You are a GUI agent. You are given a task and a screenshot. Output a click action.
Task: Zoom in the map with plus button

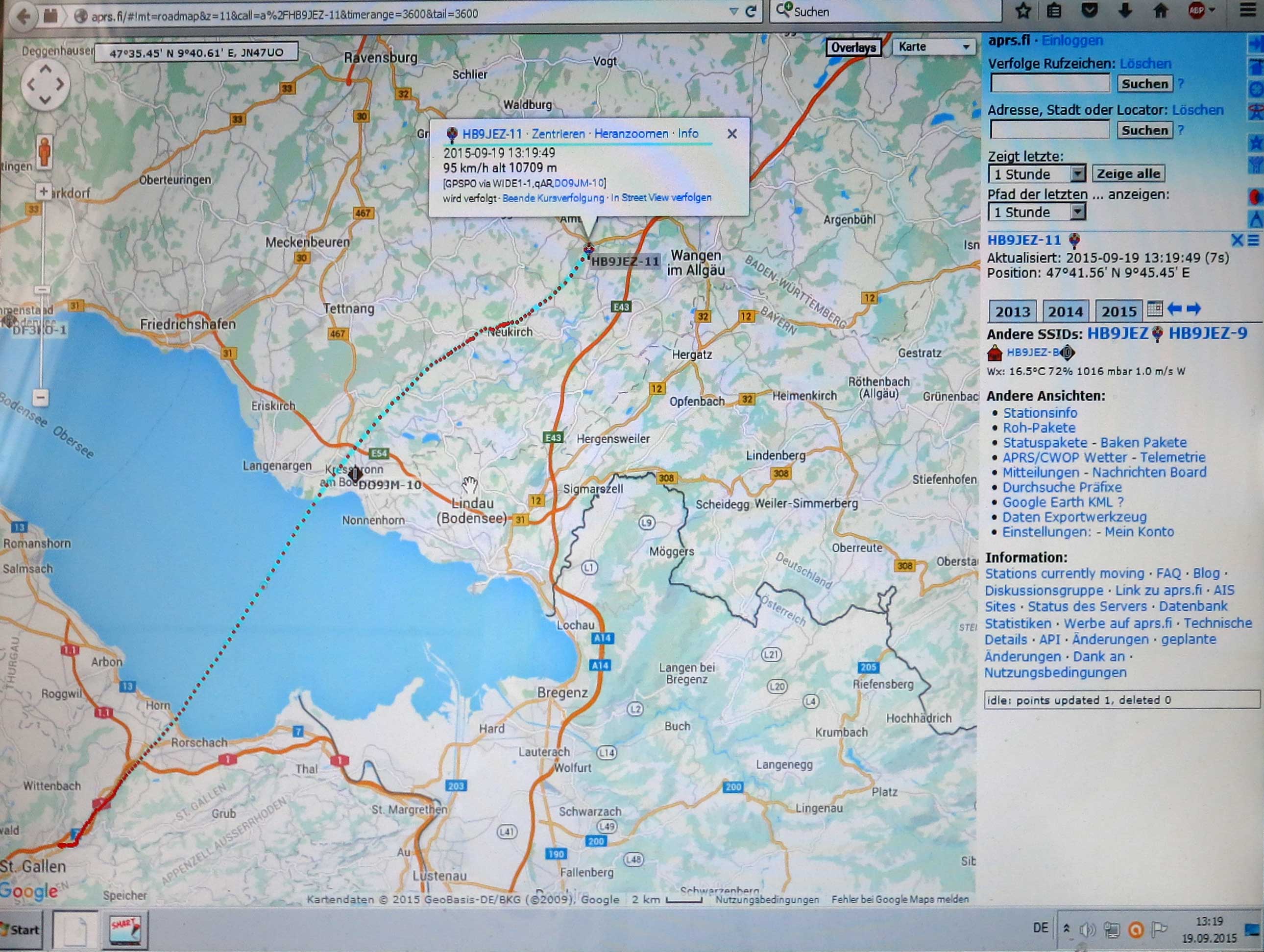point(44,191)
